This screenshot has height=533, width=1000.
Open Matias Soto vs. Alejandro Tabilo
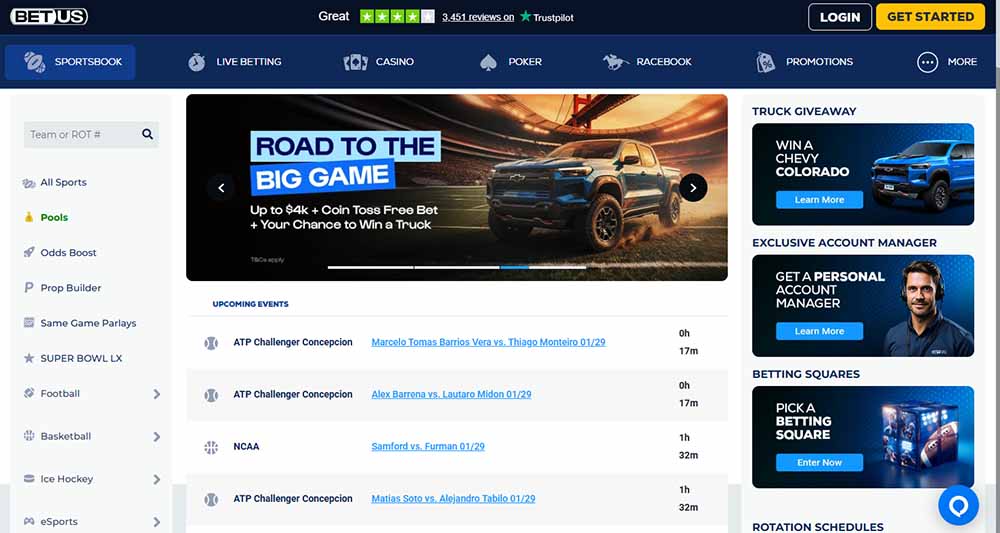pos(453,499)
